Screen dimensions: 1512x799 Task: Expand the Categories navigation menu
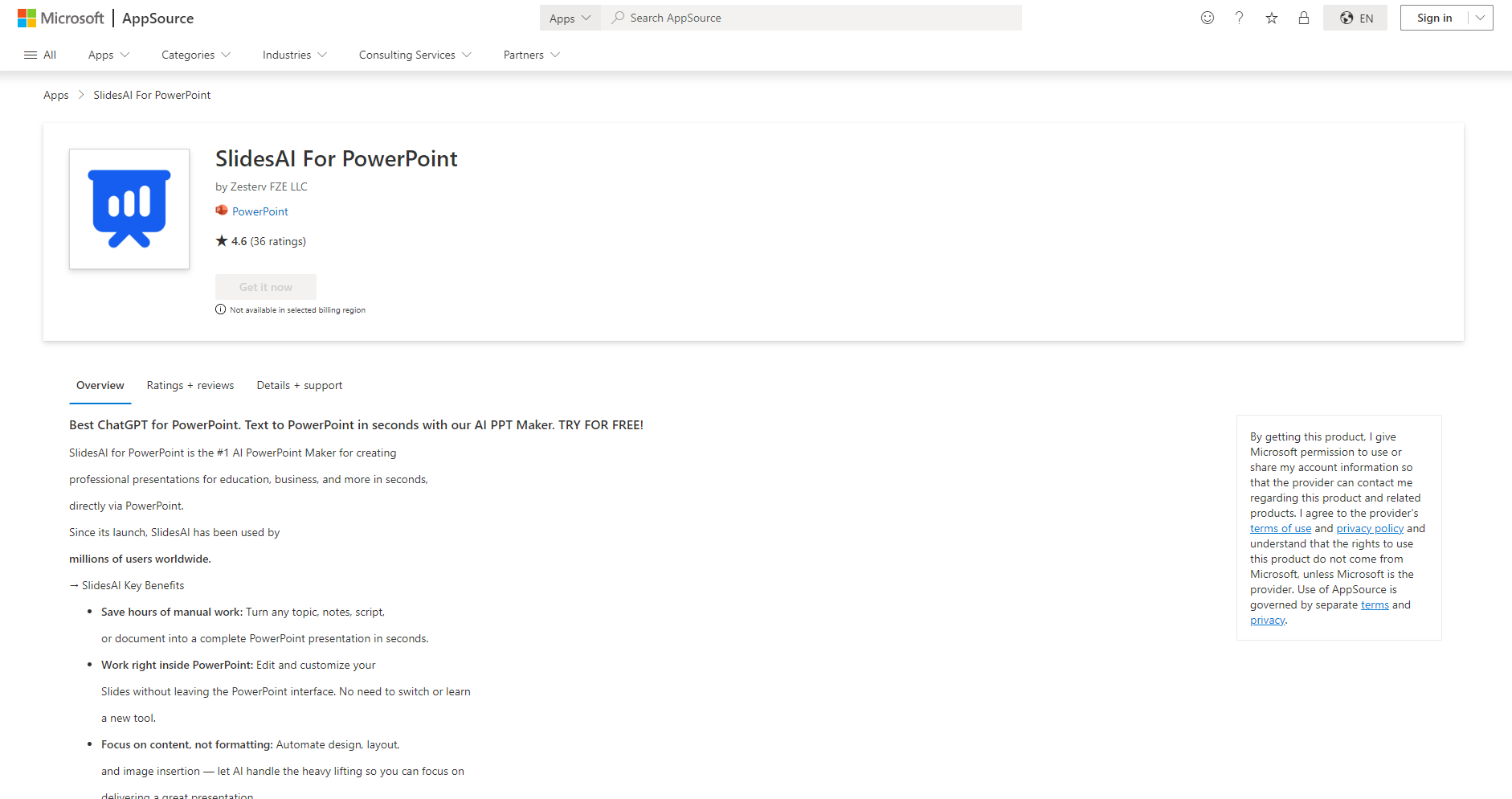coord(195,55)
